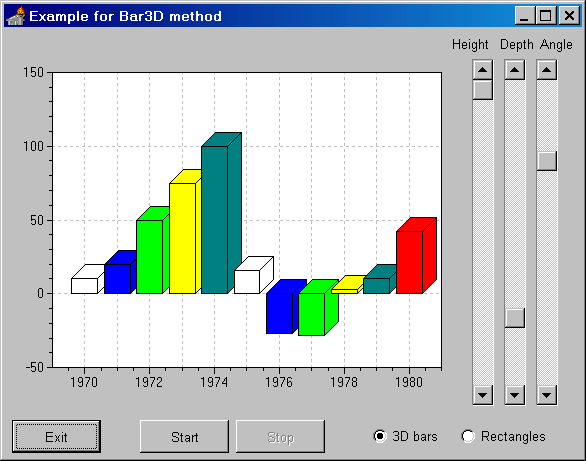Click the Height scrollbar track below thumb
Viewport: 586px width, 461px height.
pyautogui.click(x=482, y=242)
